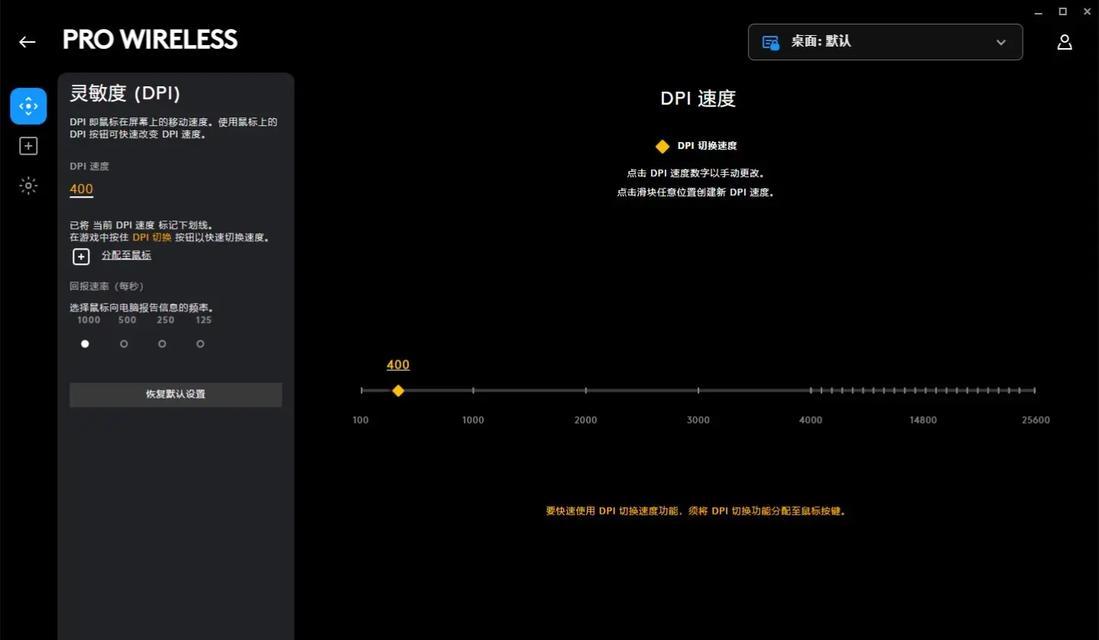Click the slider track at the 2000 mark
This screenshot has width=1099, height=640.
point(586,390)
